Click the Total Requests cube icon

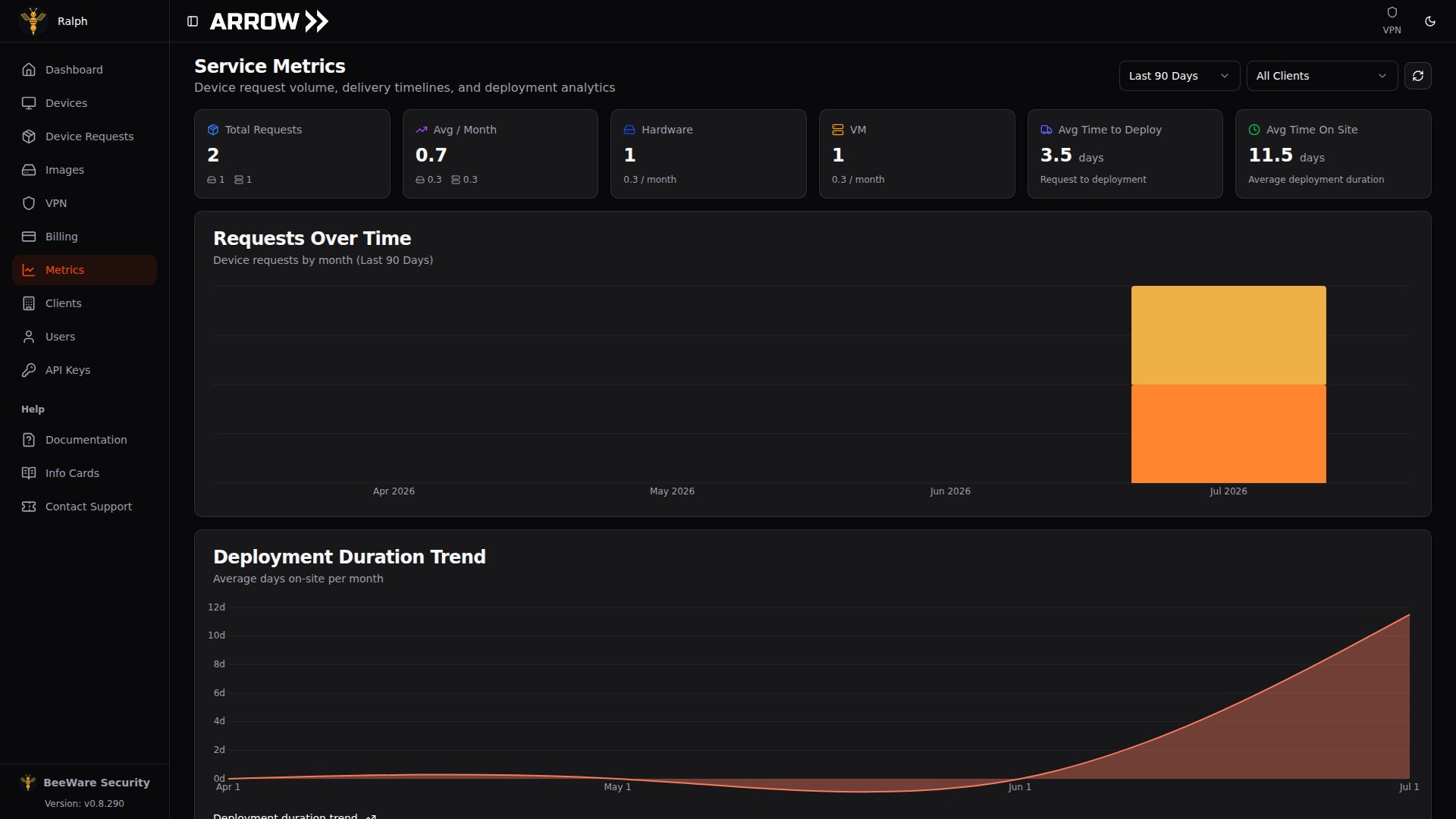(213, 130)
